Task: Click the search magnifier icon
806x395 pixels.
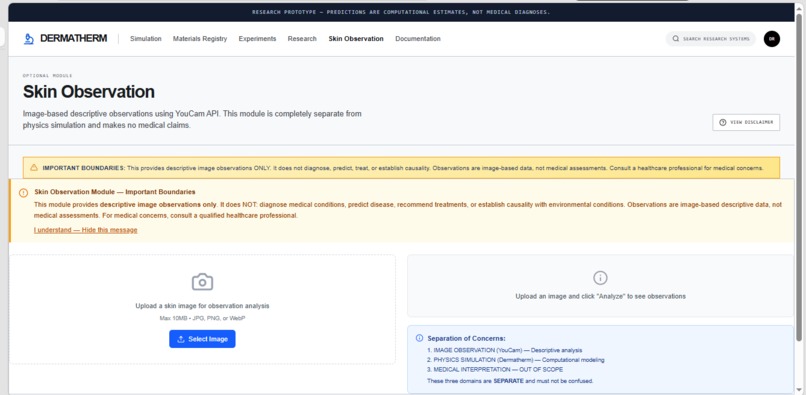Action: pyautogui.click(x=675, y=39)
